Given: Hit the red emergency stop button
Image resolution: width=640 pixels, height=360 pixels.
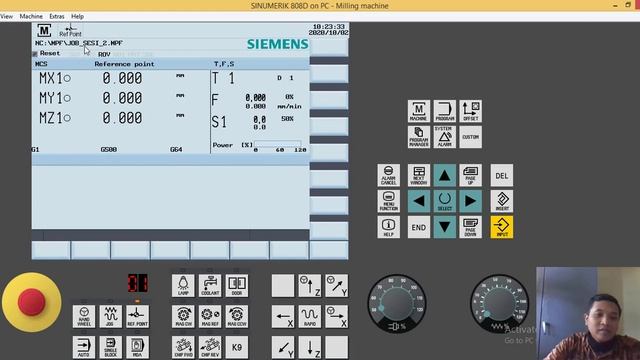Looking at the screenshot, I should [31, 302].
